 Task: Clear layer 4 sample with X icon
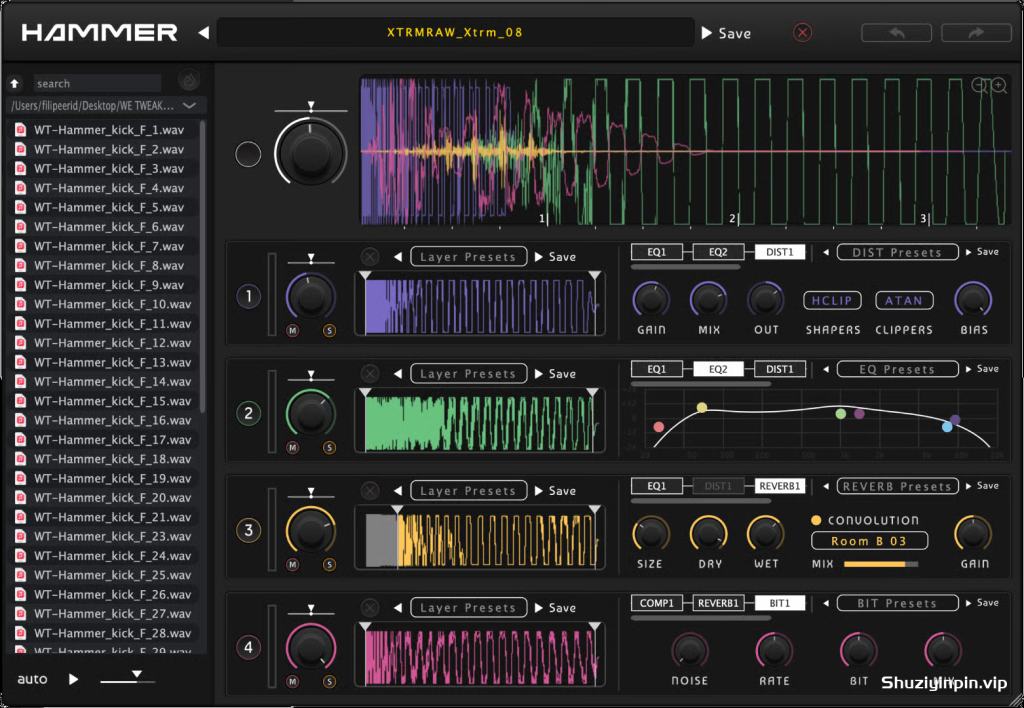(x=370, y=607)
